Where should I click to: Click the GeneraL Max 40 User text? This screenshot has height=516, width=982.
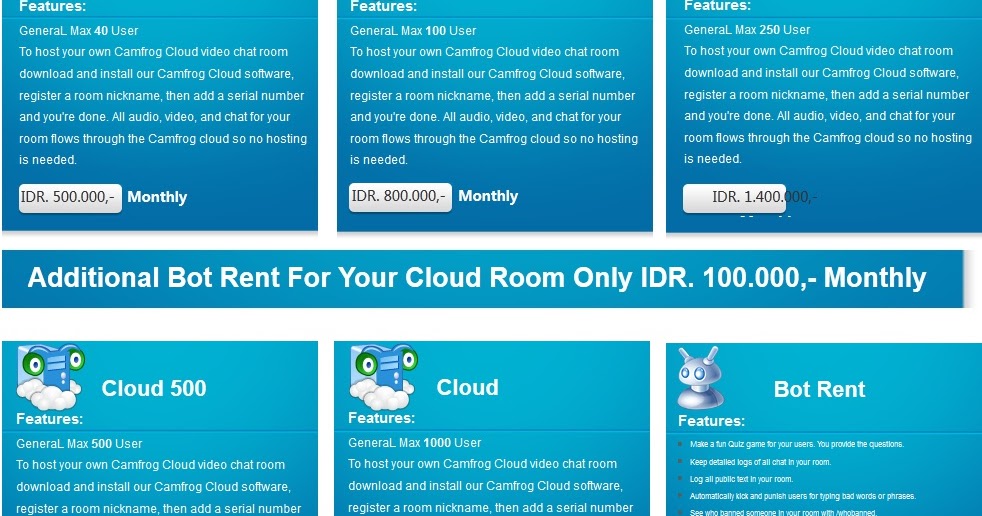(78, 31)
